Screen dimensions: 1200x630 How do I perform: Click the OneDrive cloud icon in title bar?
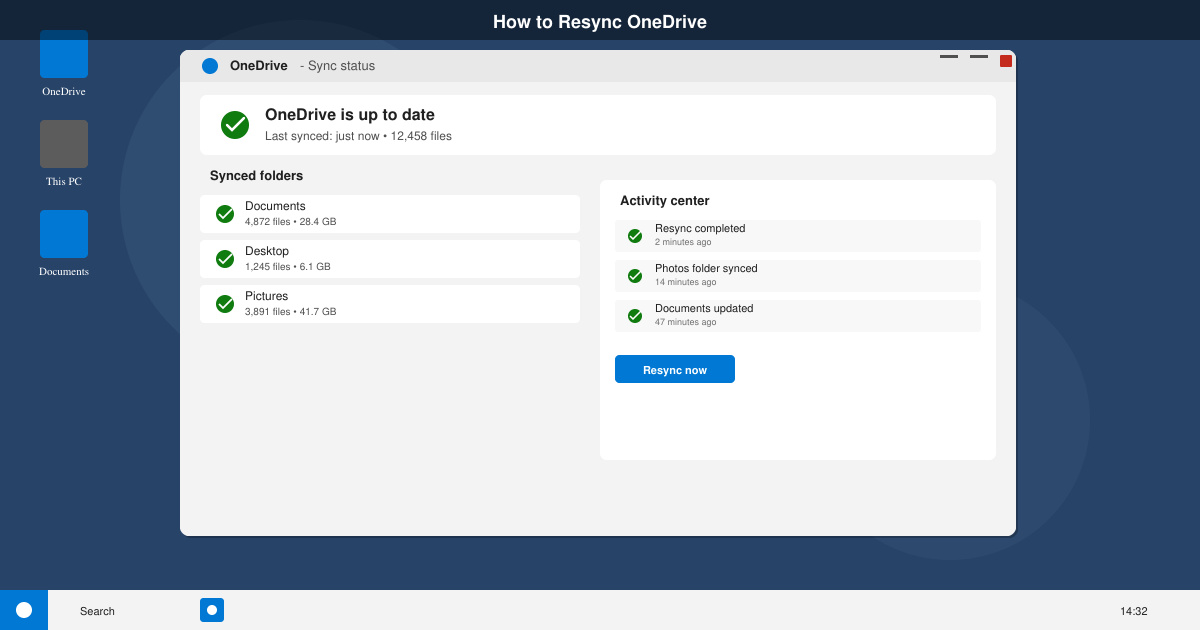[x=210, y=66]
